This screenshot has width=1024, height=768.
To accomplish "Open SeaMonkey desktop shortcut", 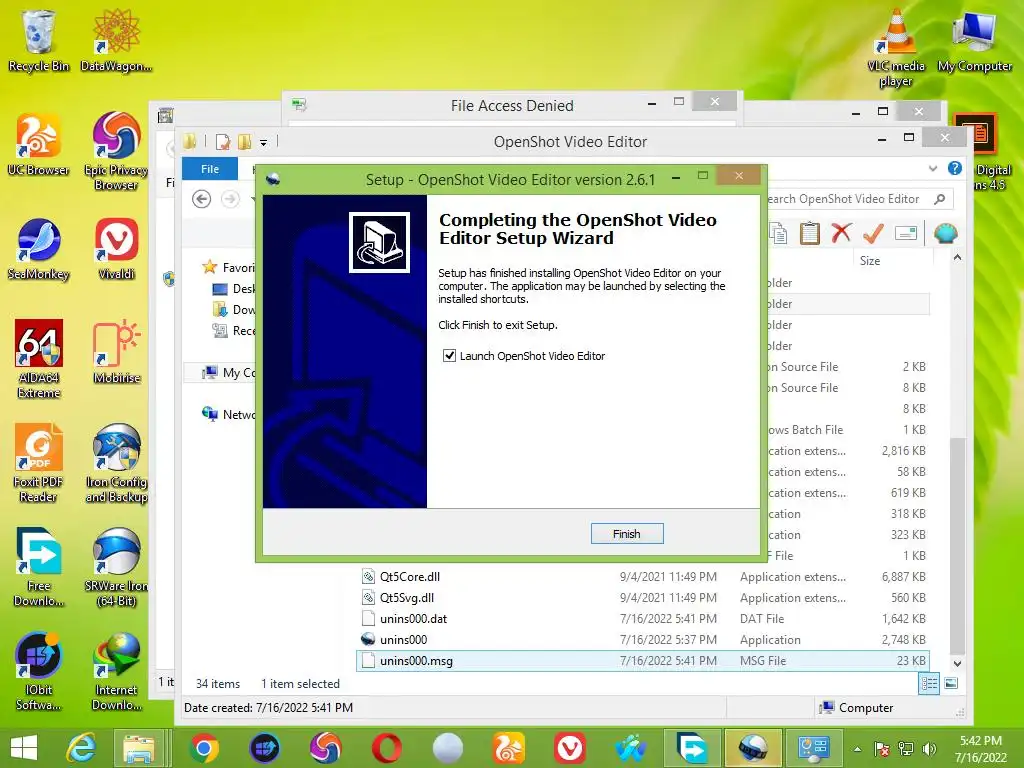I will coord(38,249).
